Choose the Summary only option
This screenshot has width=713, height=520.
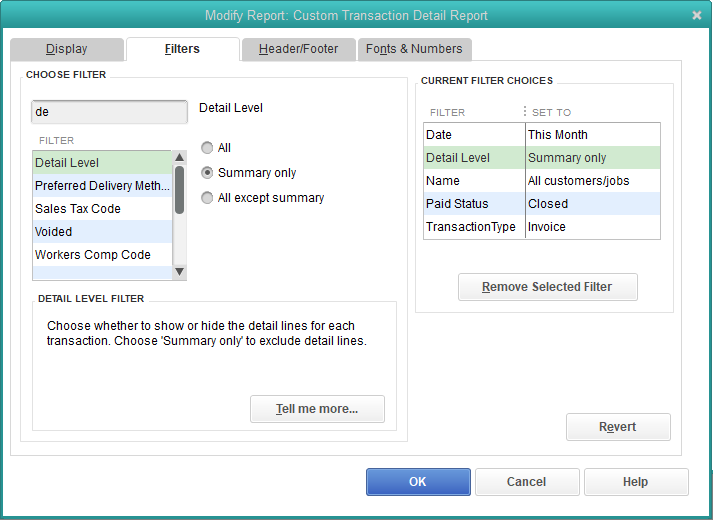pyautogui.click(x=208, y=173)
